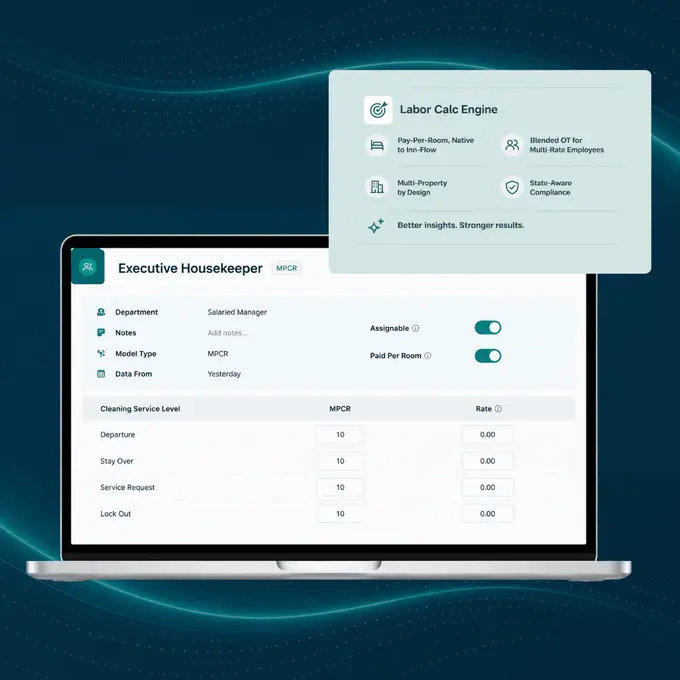680x680 pixels.
Task: Click the Cleaning Service Level column header
Action: [x=140, y=409]
